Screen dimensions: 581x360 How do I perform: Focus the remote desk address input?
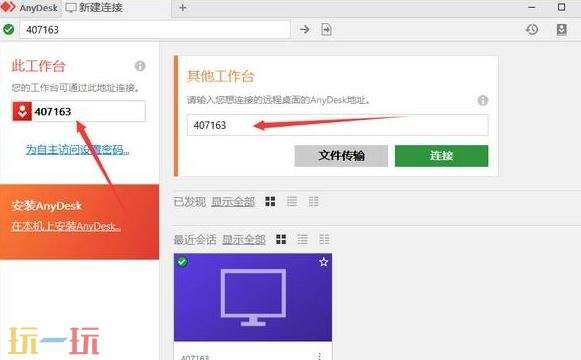(x=338, y=125)
